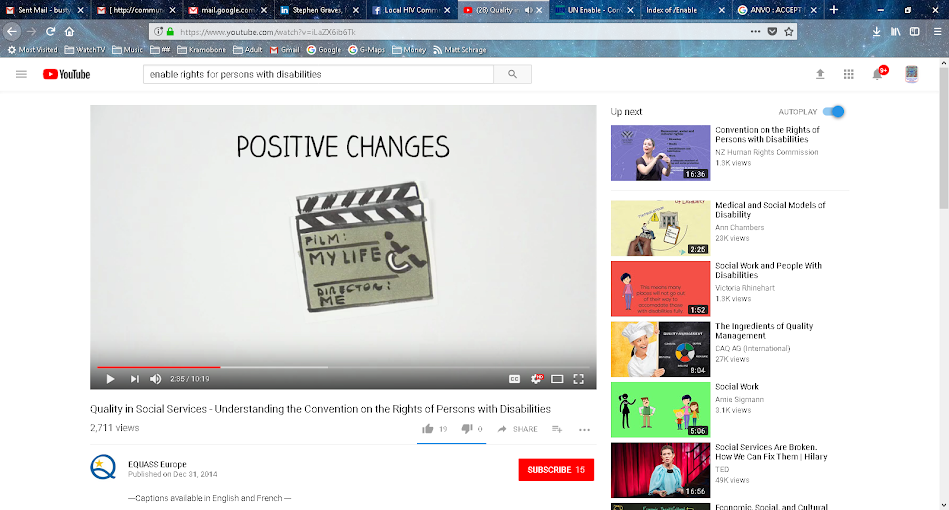
Task: Open notifications bell
Action: point(878,74)
